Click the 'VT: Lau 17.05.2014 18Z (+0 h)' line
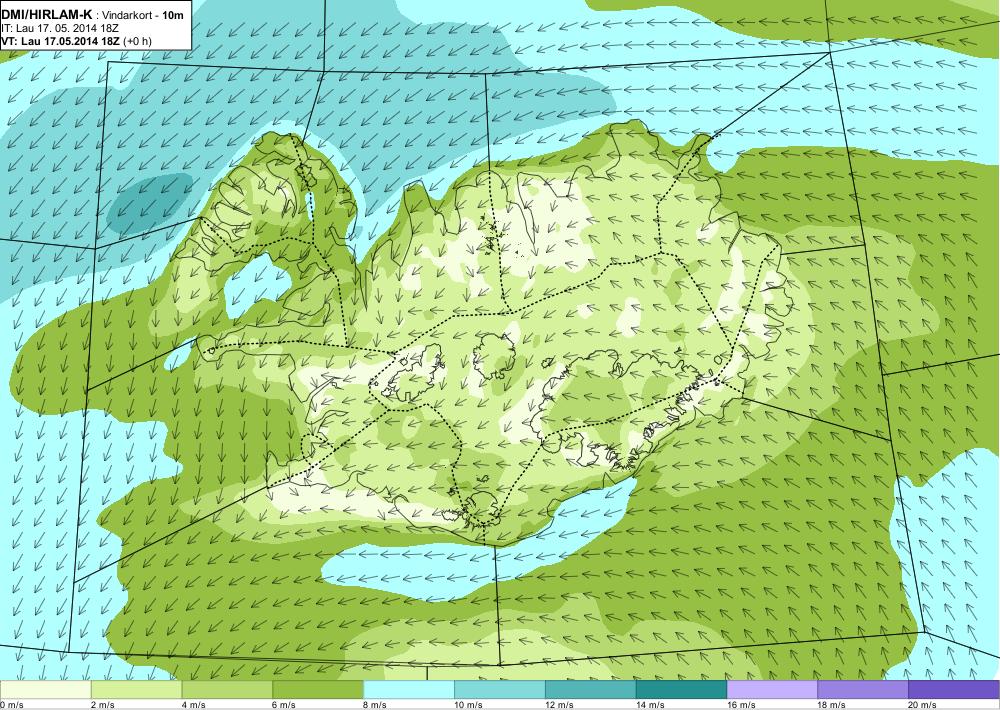 tap(77, 41)
